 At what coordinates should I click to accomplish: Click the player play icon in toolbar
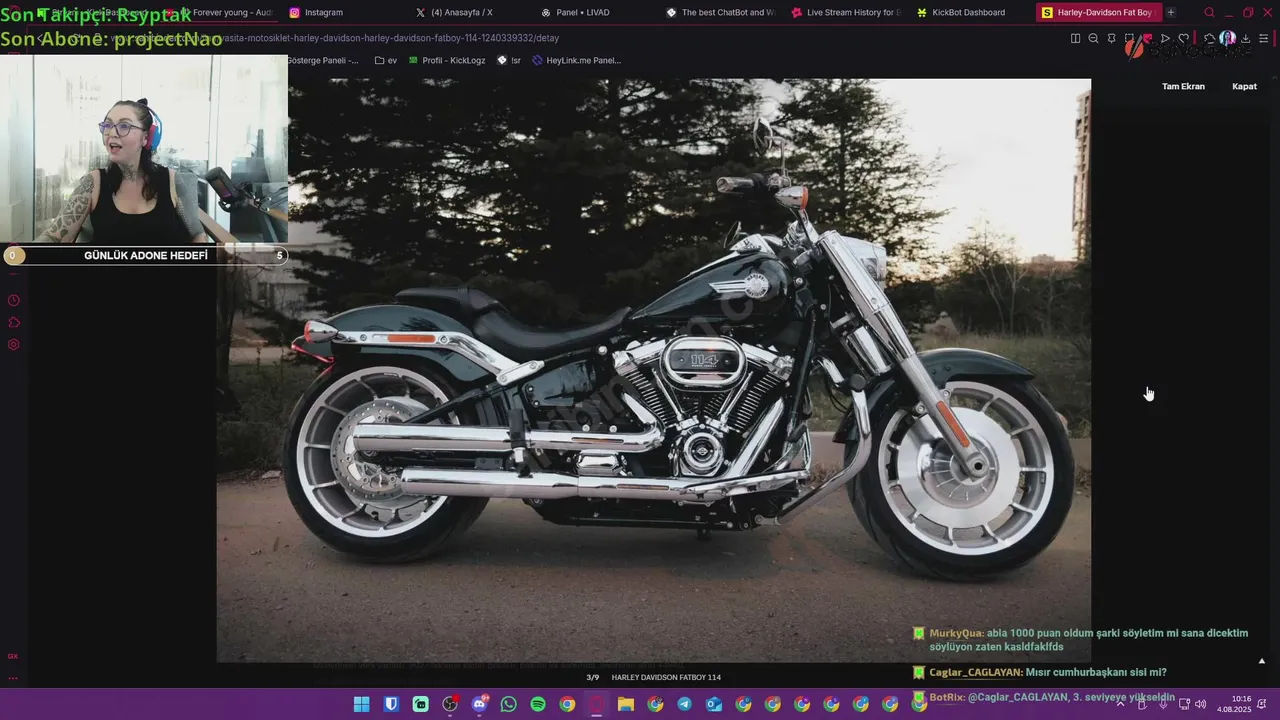(x=1165, y=38)
